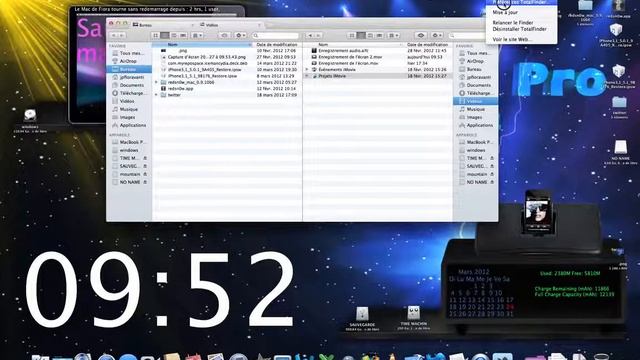640x360 pixels.
Task: Open arrange-by dropdown in Bureau pane toolbar
Action: pyautogui.click(x=198, y=36)
